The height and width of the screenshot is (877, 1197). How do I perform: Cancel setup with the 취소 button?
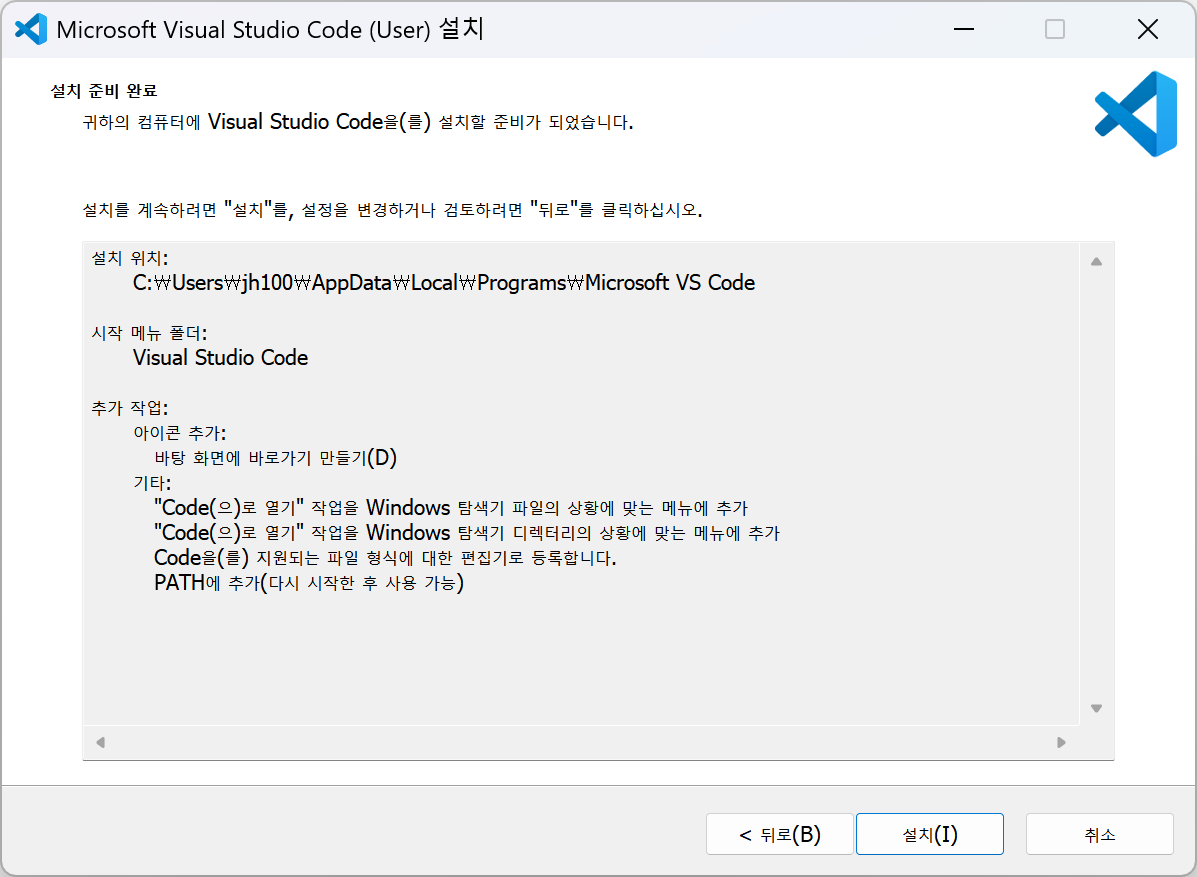pyautogui.click(x=1099, y=833)
